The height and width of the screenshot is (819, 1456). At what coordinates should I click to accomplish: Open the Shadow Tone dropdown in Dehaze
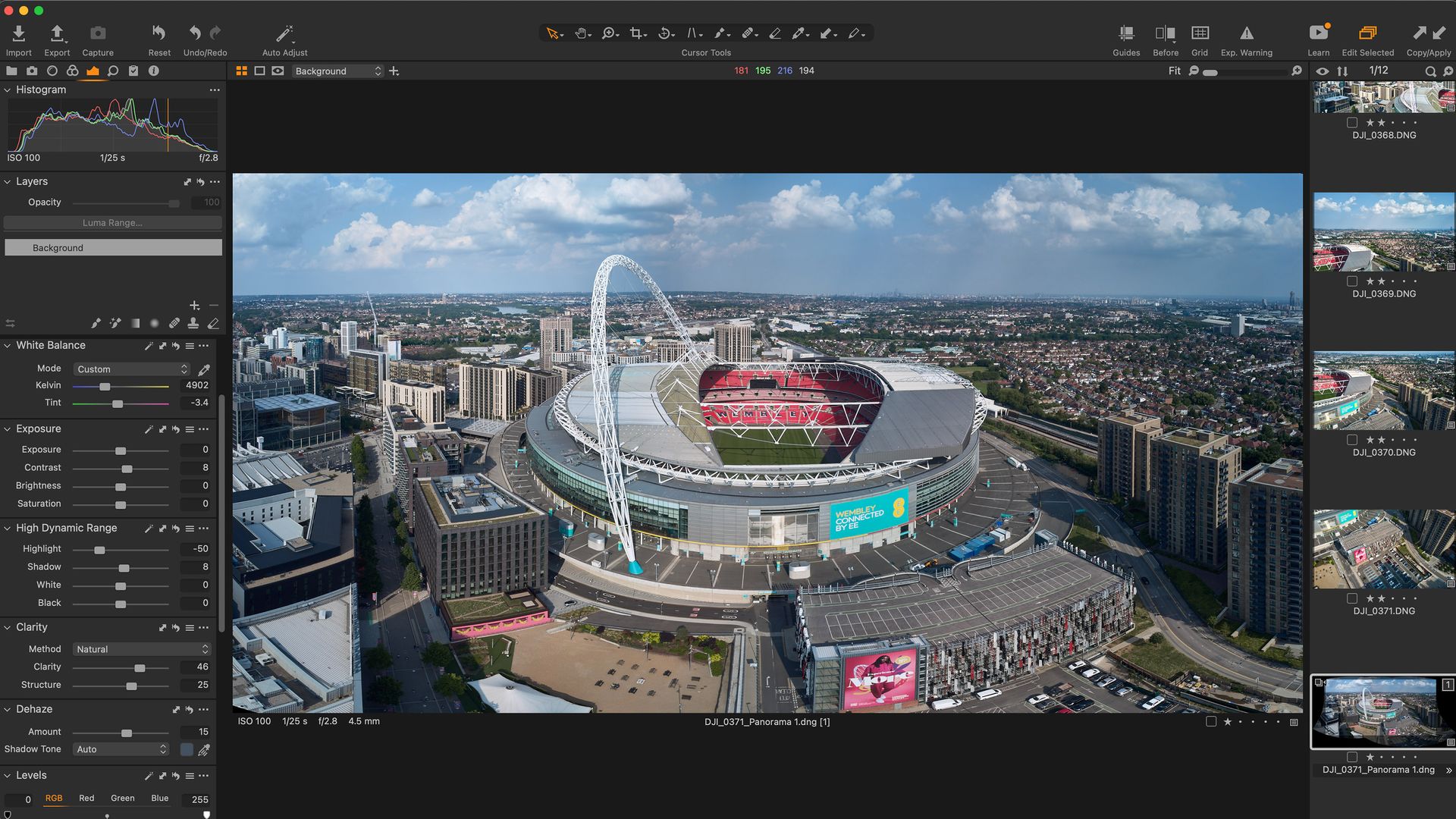(x=120, y=748)
